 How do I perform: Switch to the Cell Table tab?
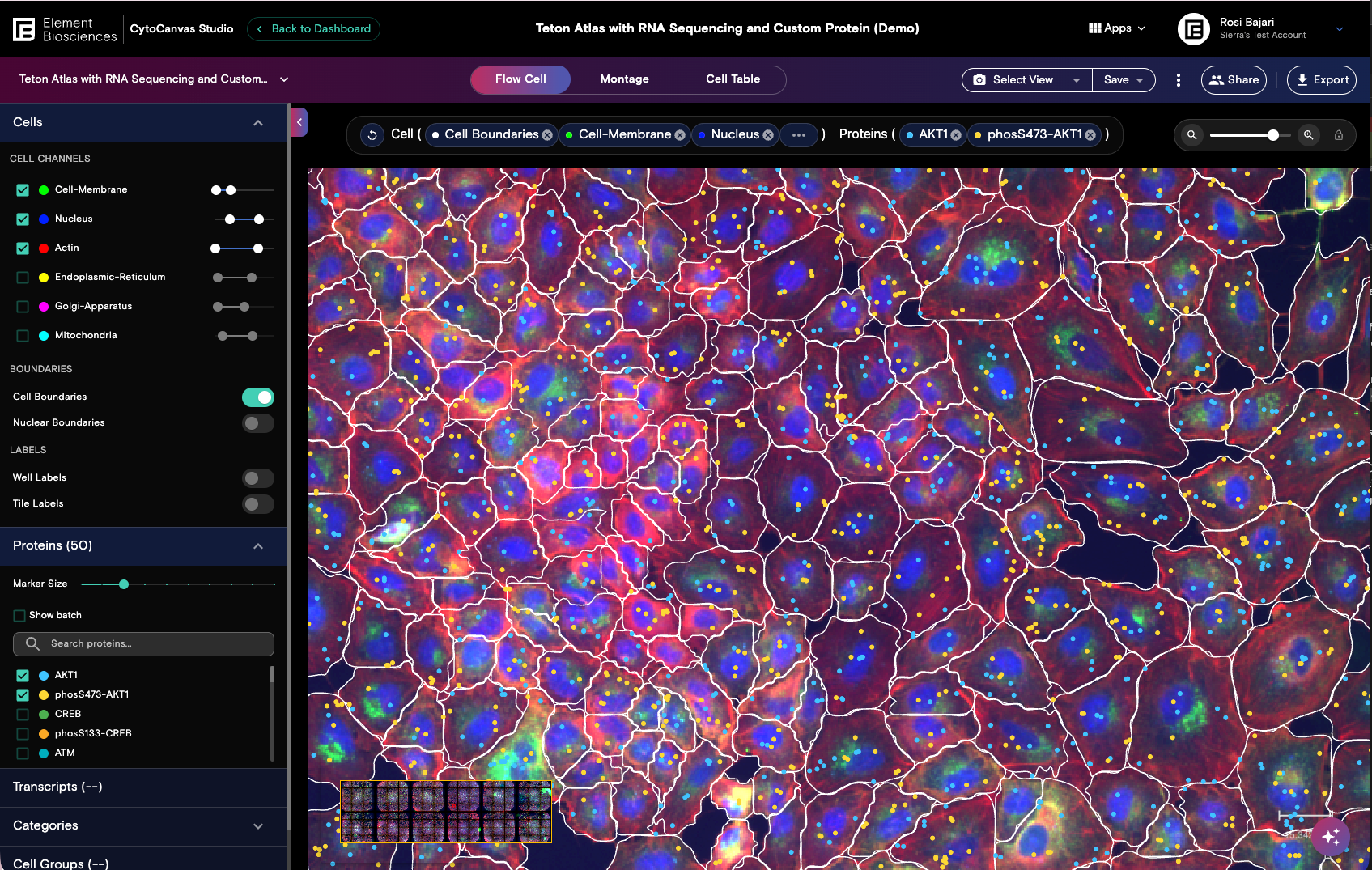(733, 79)
